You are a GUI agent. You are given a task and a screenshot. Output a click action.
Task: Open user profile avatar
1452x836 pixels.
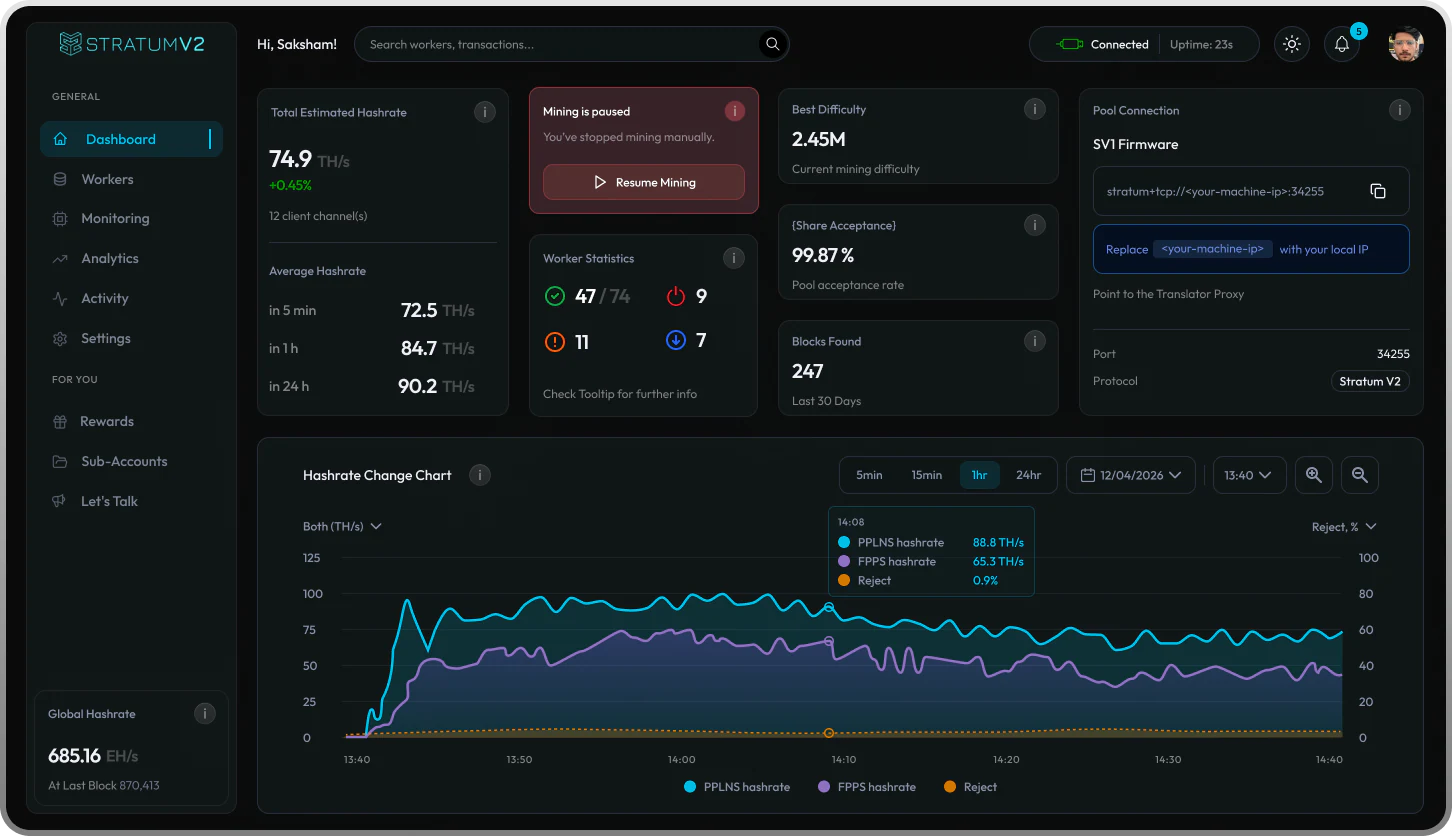click(x=1406, y=44)
